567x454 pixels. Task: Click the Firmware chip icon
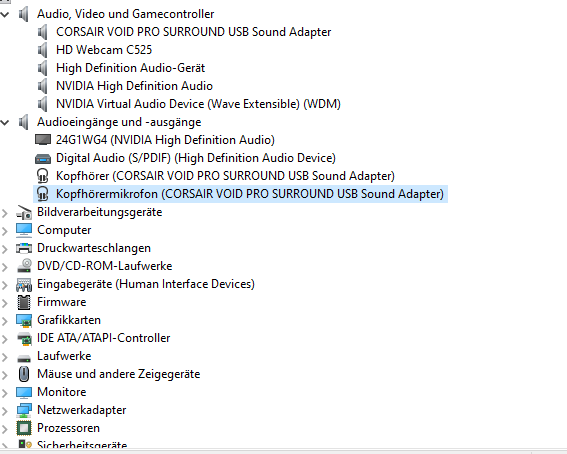[x=24, y=302]
